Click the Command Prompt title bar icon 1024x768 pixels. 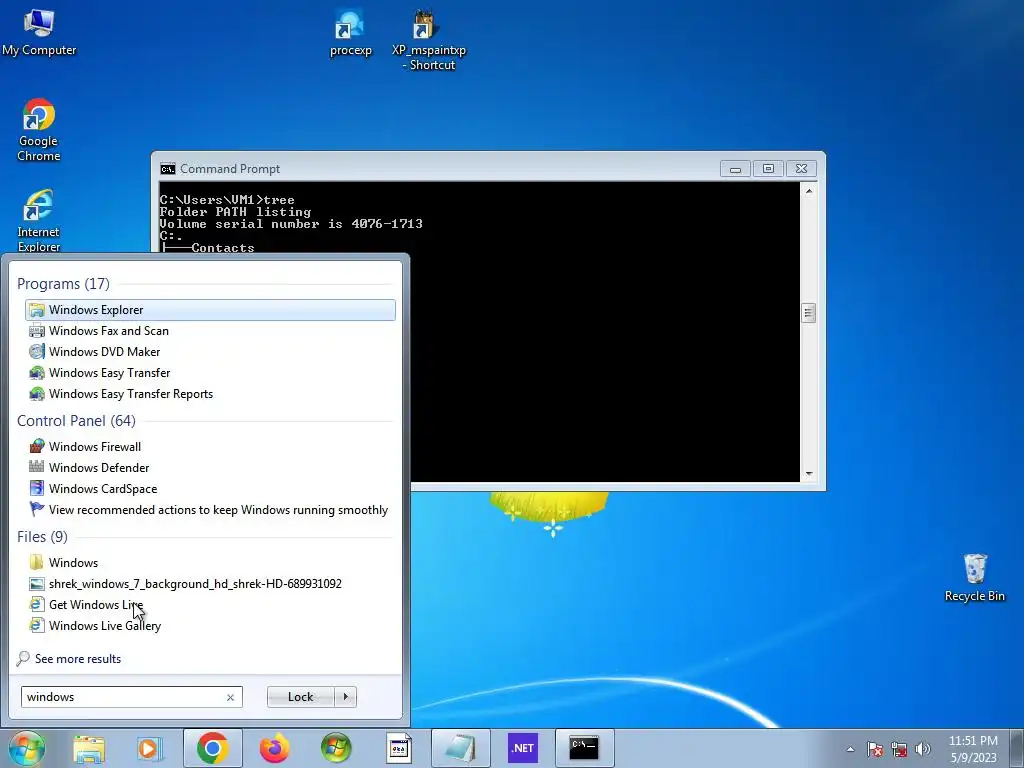[x=168, y=169]
